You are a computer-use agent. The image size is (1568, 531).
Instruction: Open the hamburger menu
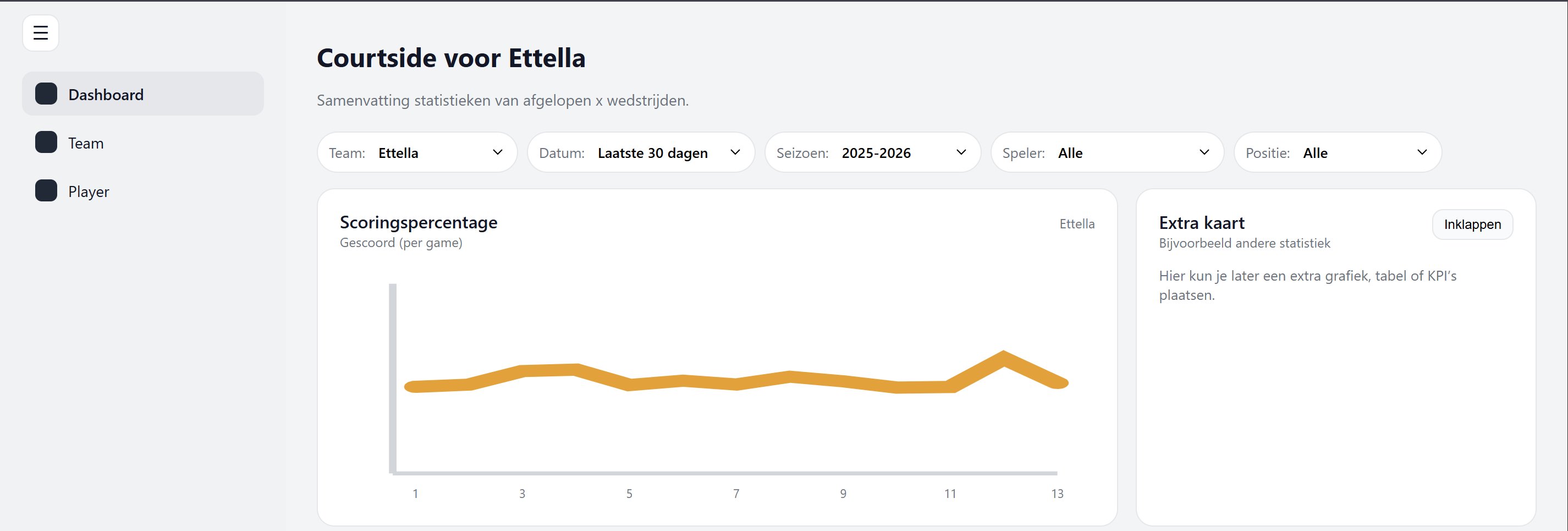[x=40, y=33]
